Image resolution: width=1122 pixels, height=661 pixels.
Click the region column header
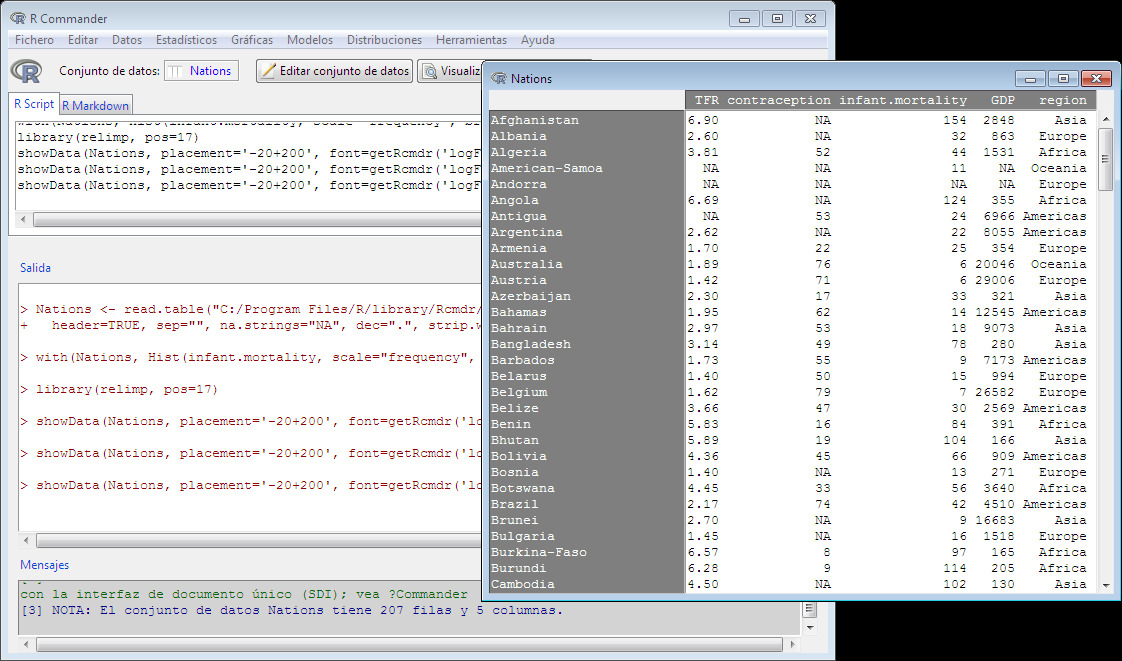click(x=1063, y=100)
